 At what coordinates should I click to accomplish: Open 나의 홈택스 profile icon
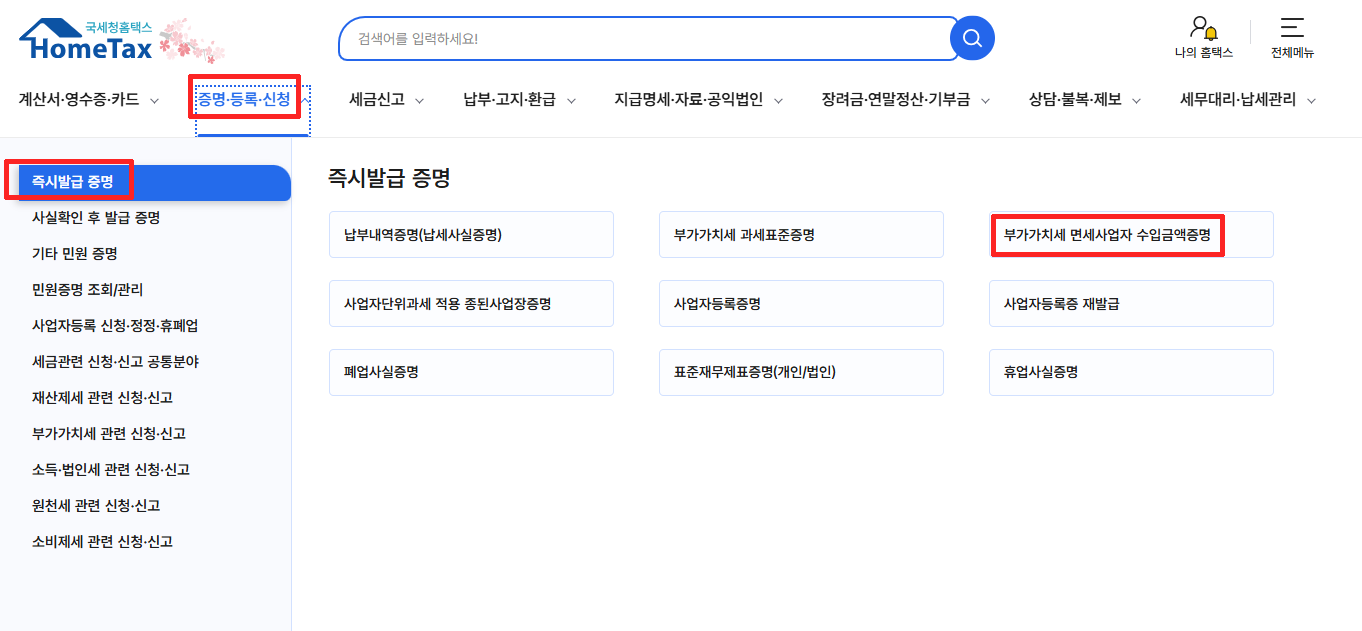tap(1203, 28)
